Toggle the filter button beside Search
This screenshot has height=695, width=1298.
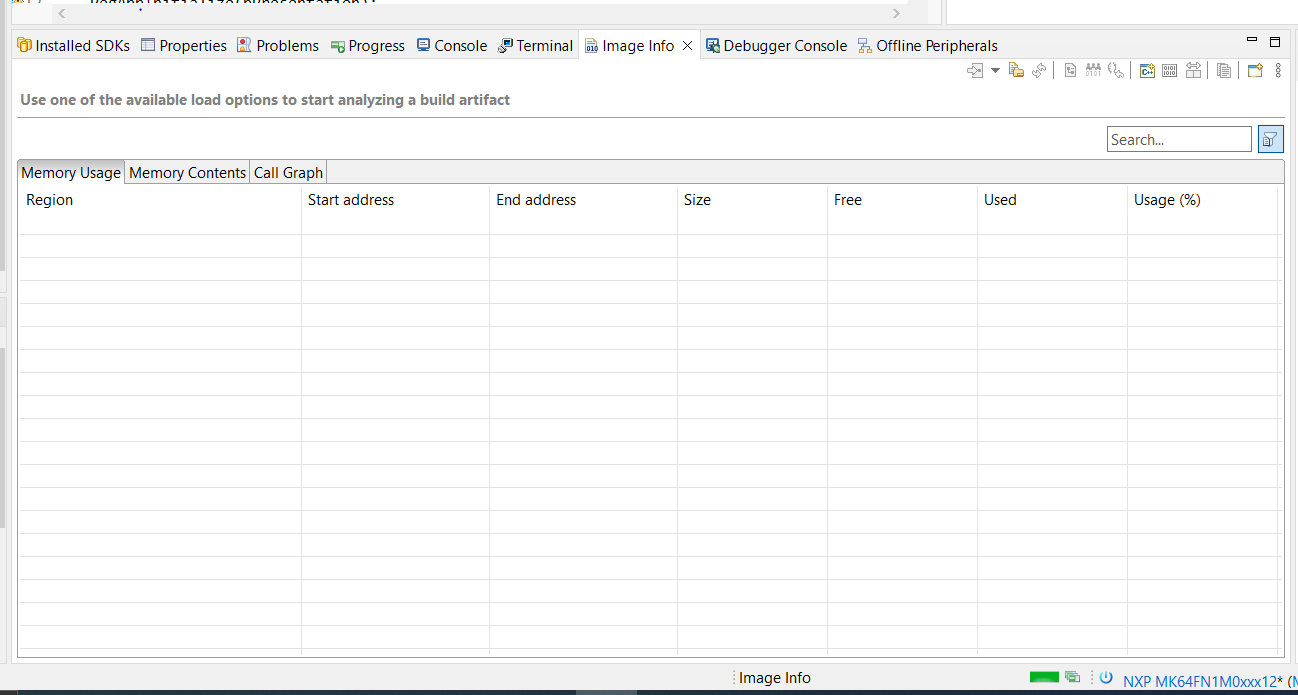tap(1270, 139)
